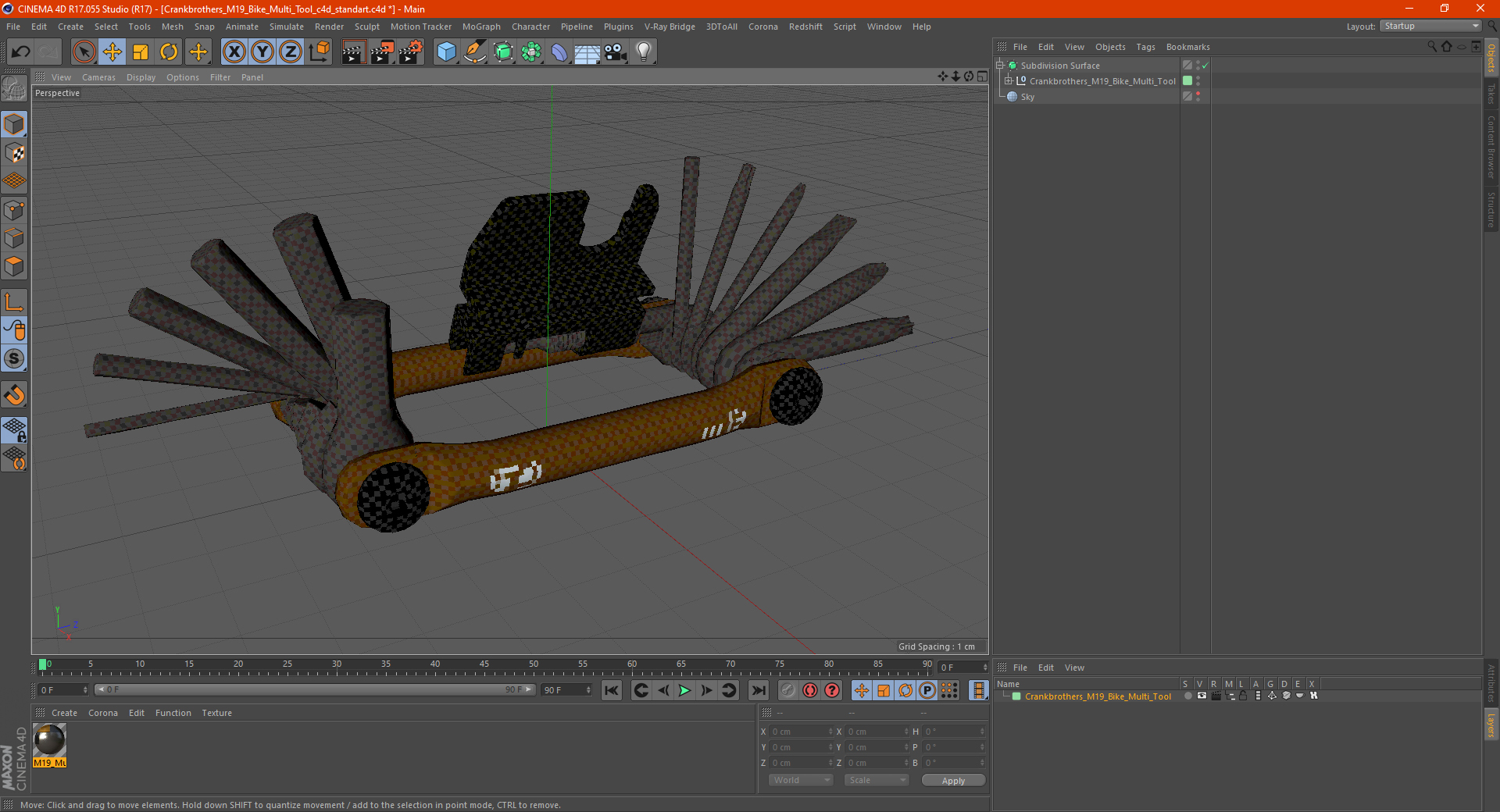Screen dimensions: 1500x812
Task: Add a Floor environment object
Action: (587, 52)
